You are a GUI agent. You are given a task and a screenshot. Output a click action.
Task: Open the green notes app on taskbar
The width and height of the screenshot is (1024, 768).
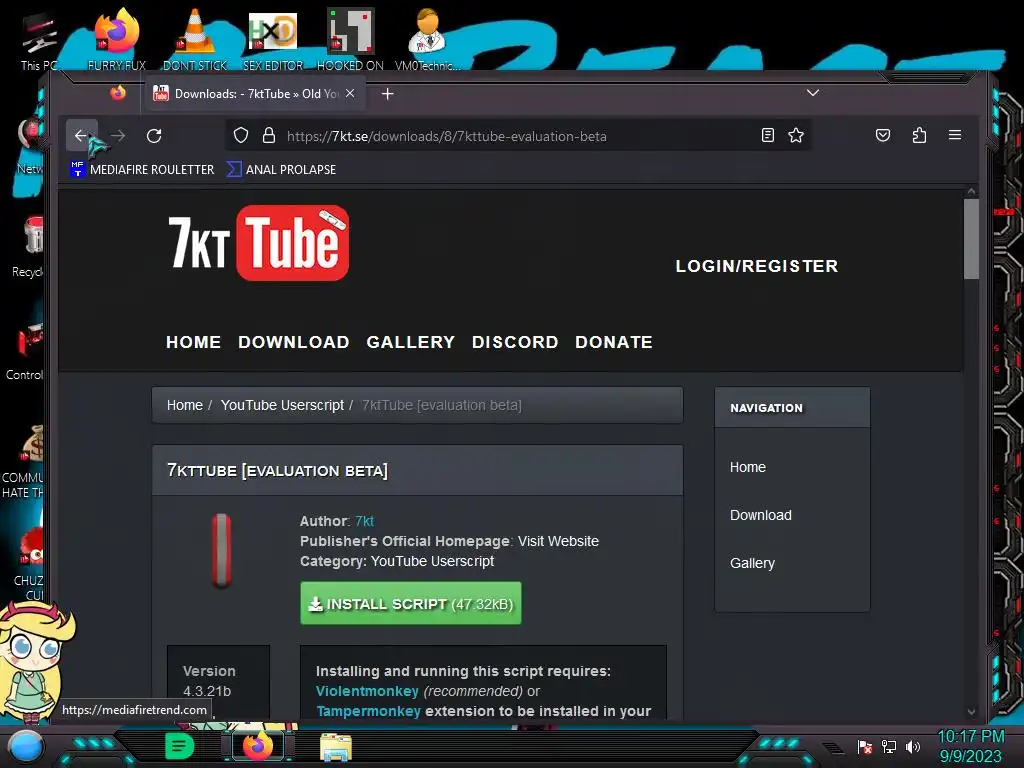click(179, 746)
